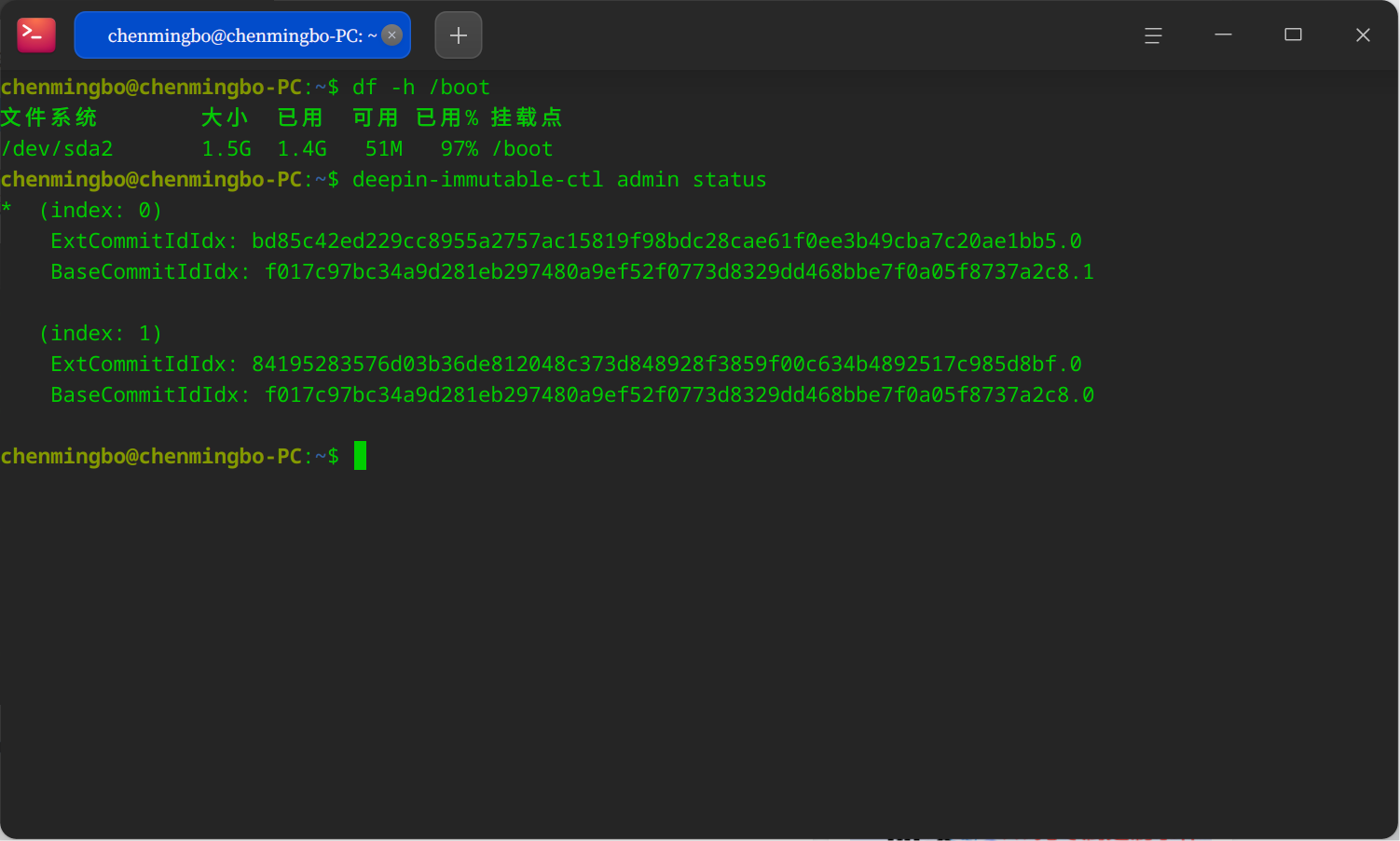The image size is (1400, 841).
Task: Open the terminal hamburger menu
Action: point(1153,35)
